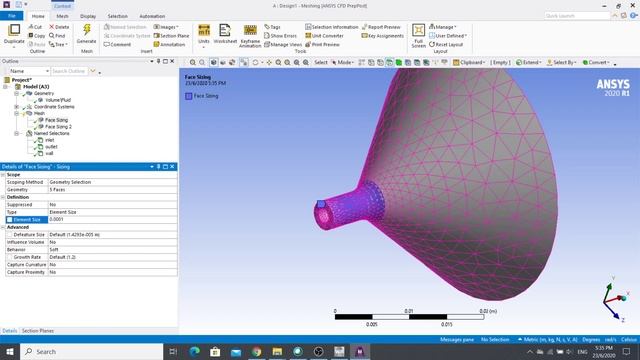Open Selection Information
The height and width of the screenshot is (360, 640).
(331, 27)
